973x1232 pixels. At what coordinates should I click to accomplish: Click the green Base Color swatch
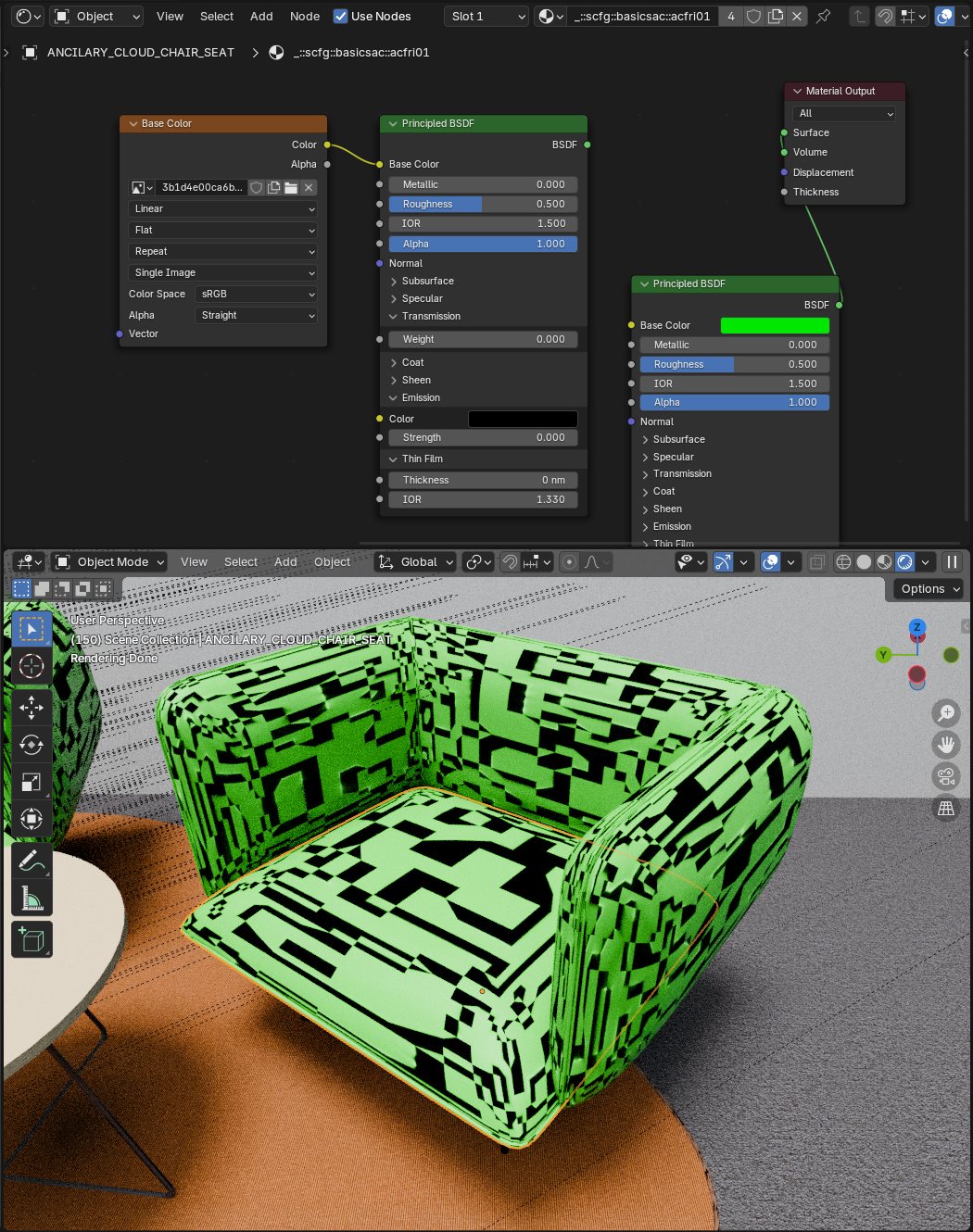pos(775,325)
